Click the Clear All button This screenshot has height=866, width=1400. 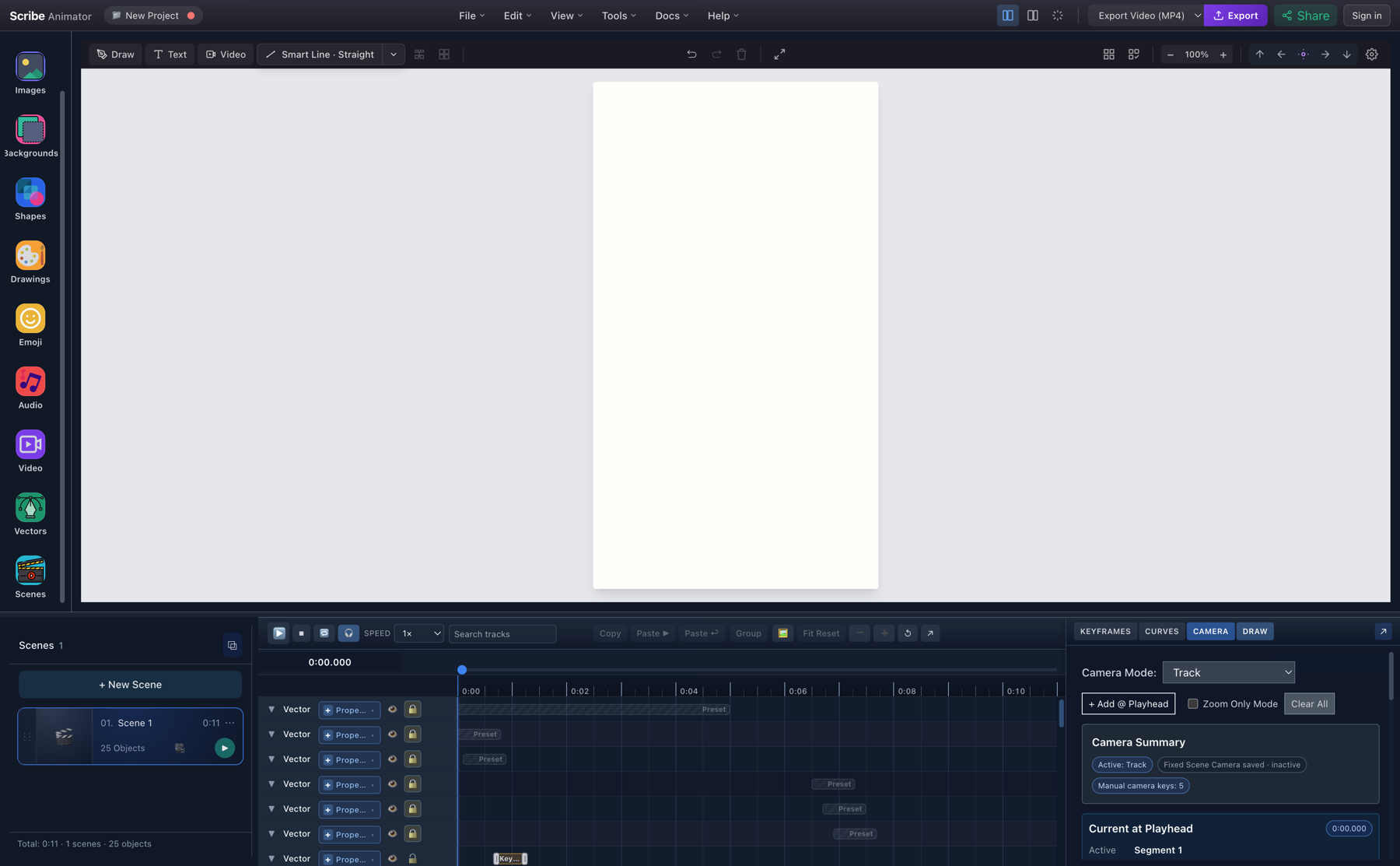[1309, 703]
